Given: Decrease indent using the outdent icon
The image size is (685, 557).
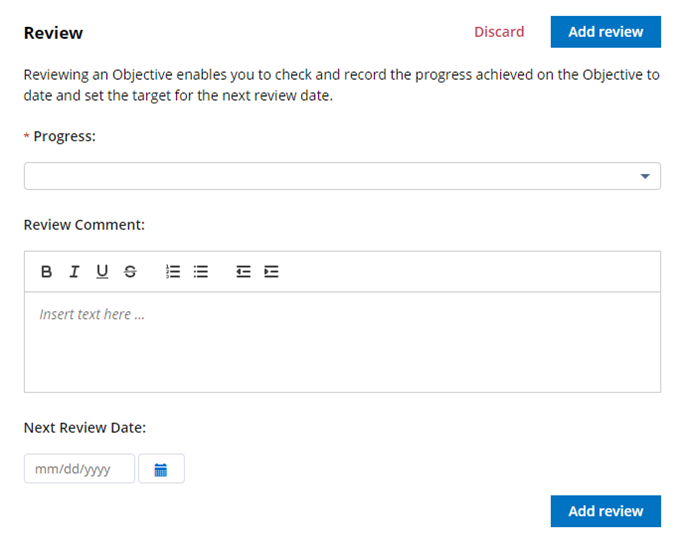Looking at the screenshot, I should coord(243,272).
